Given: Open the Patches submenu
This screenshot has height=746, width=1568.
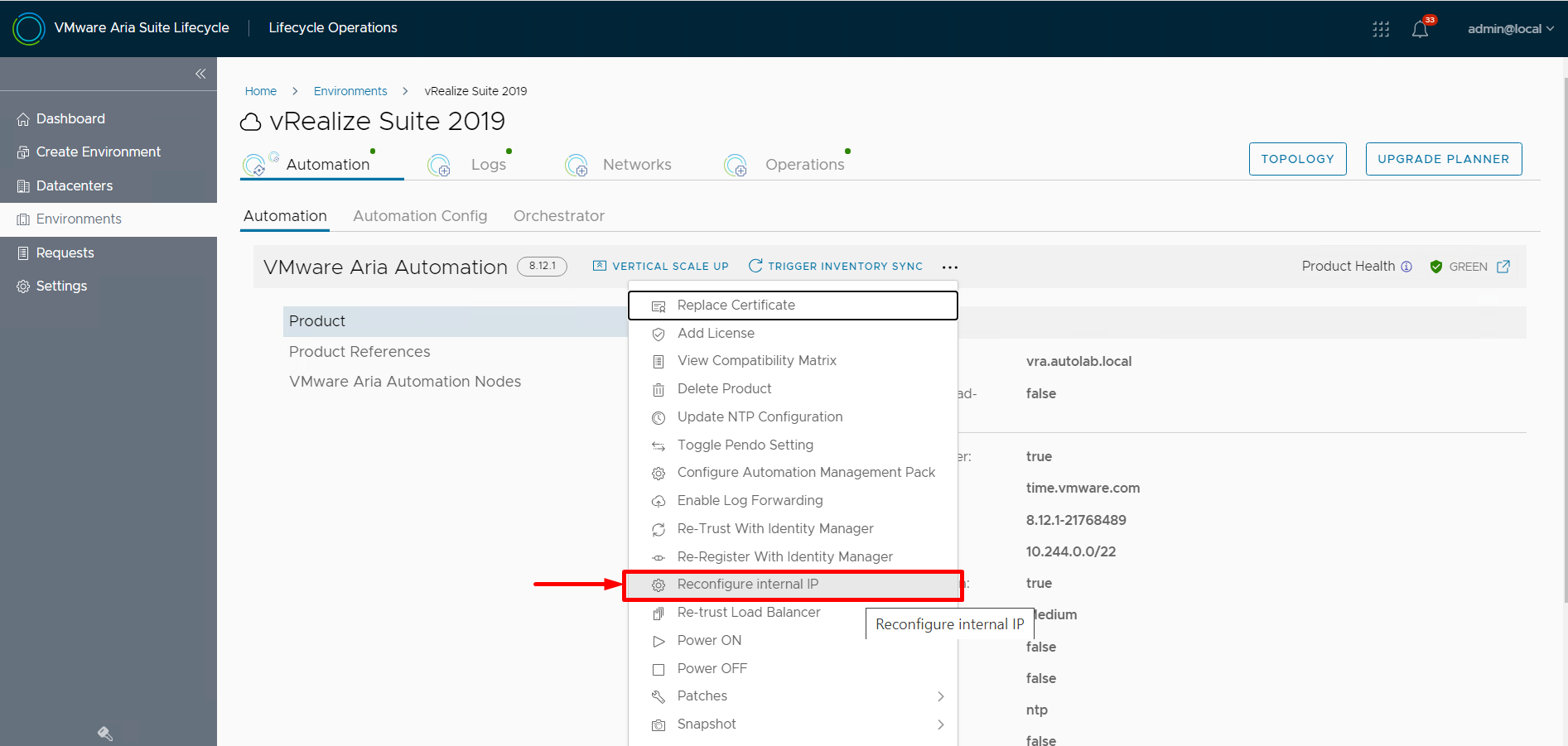Looking at the screenshot, I should click(x=794, y=696).
